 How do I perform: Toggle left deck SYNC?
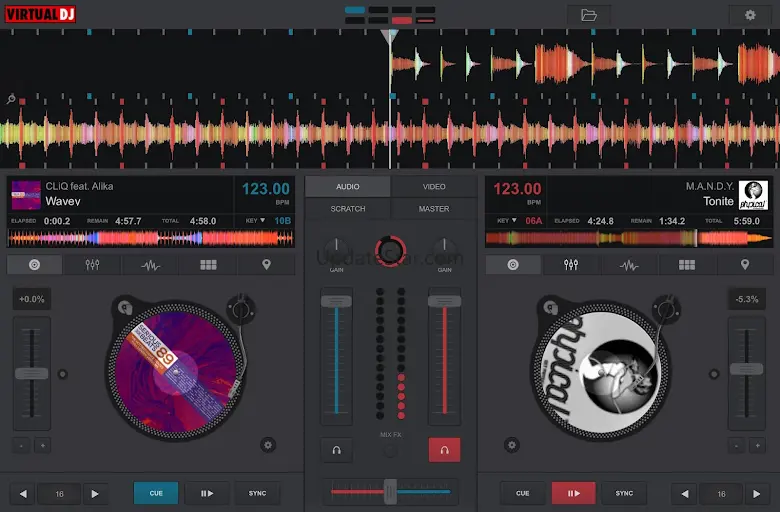[257, 493]
